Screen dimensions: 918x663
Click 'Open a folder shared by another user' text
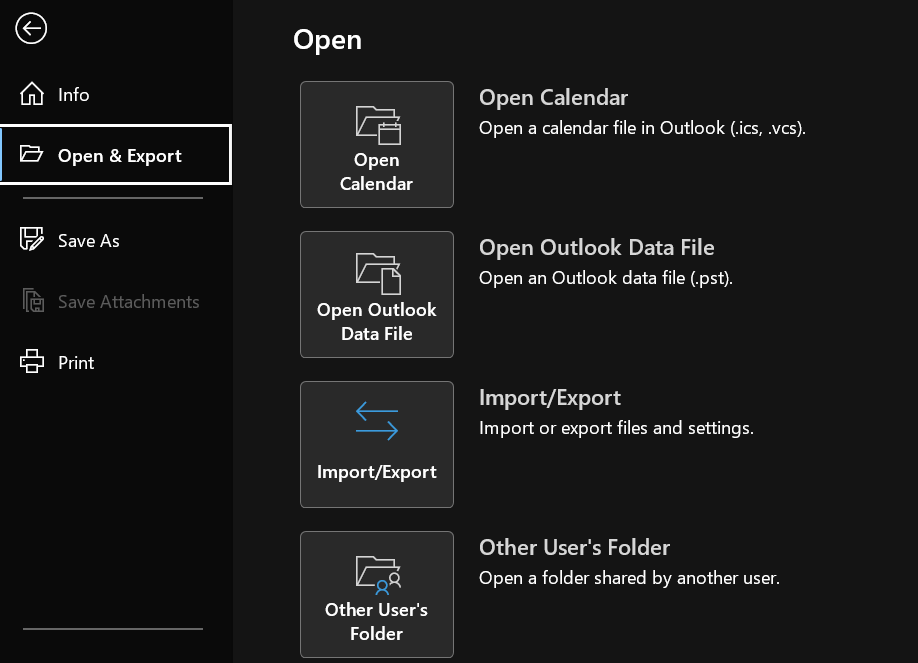click(629, 578)
